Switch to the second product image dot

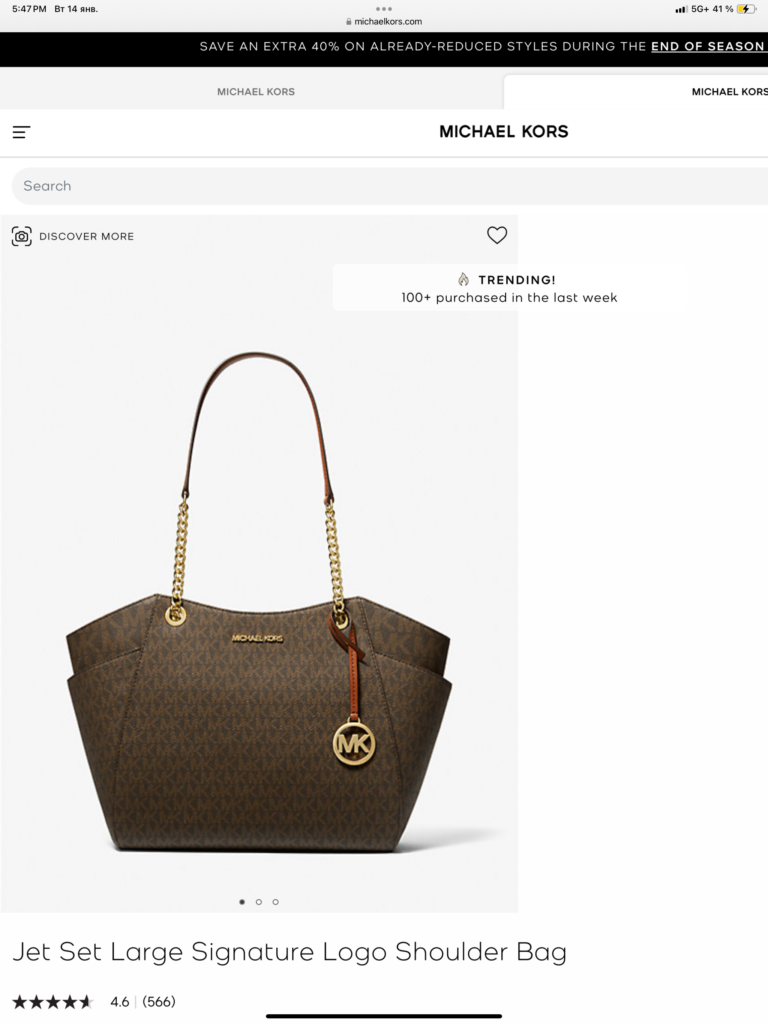[259, 902]
